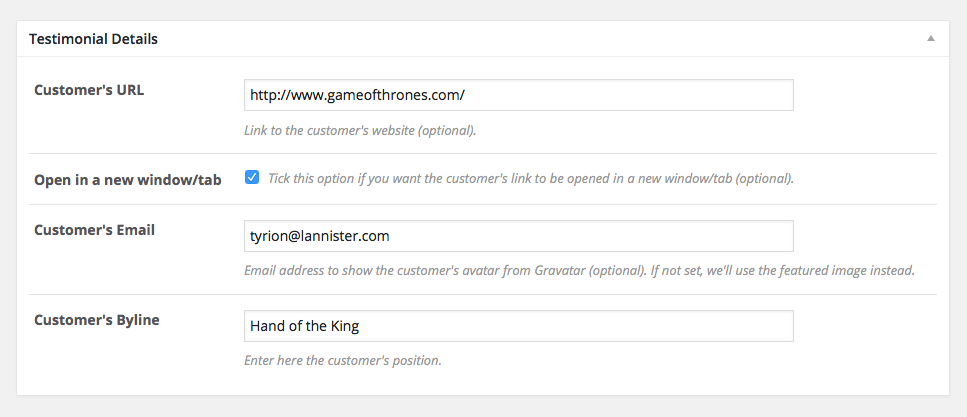Click the Gravatar email help text
The height and width of the screenshot is (417, 967).
(x=579, y=270)
